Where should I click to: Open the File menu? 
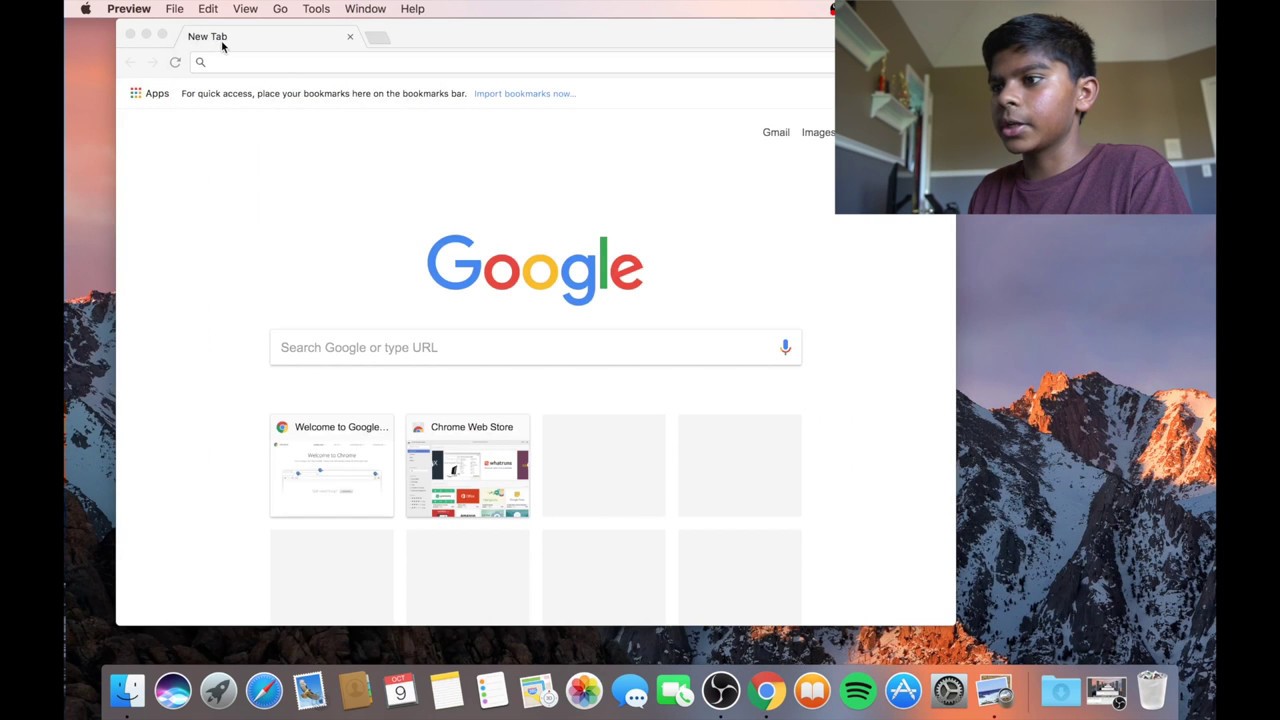(174, 9)
